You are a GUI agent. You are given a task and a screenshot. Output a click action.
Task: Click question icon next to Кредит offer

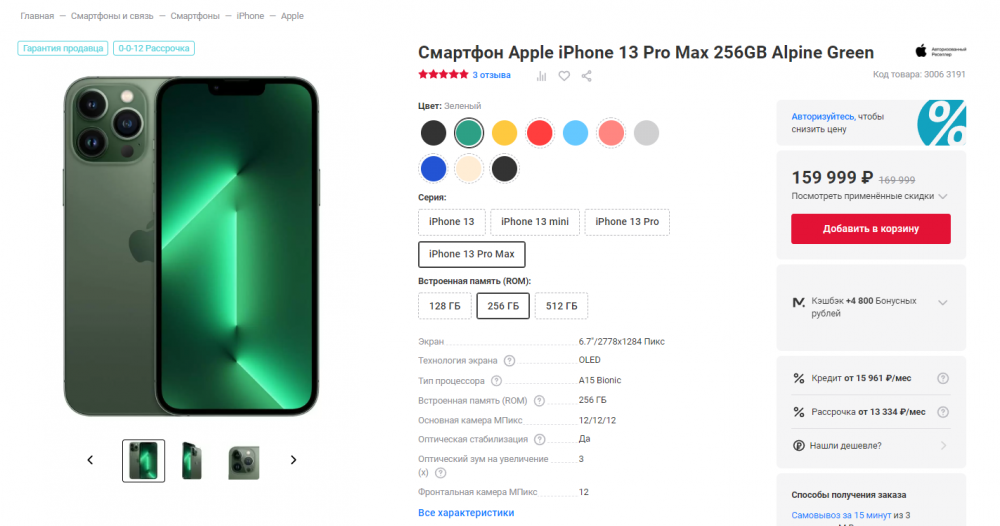pos(943,378)
